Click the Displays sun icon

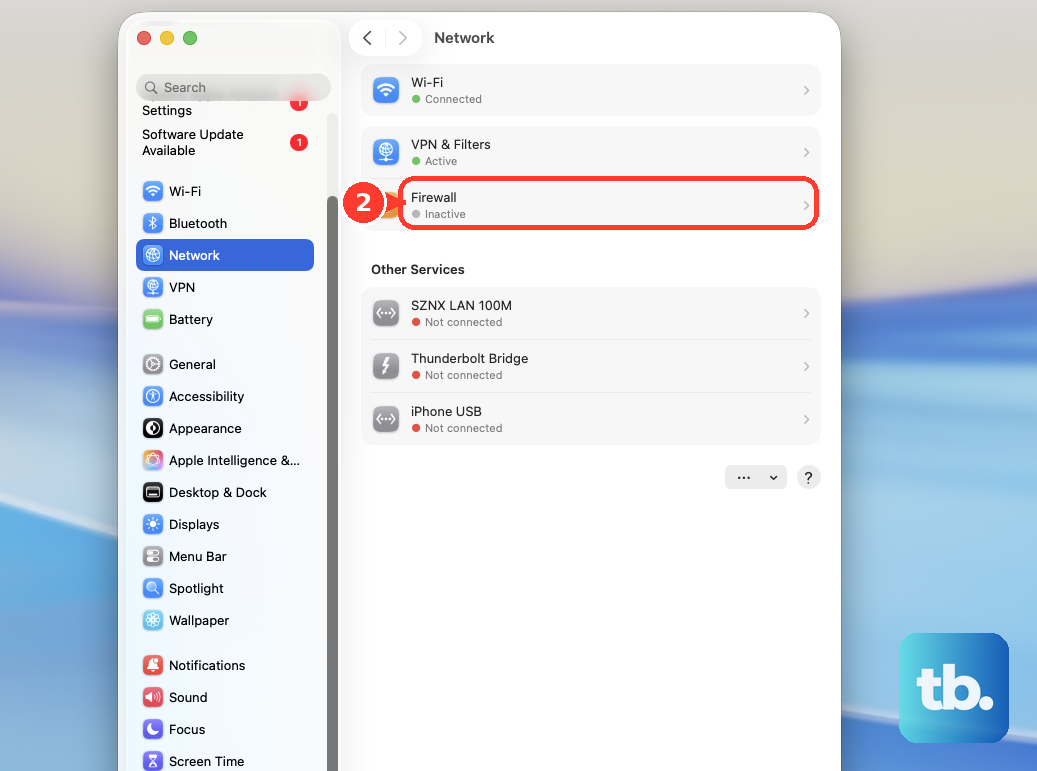[153, 524]
